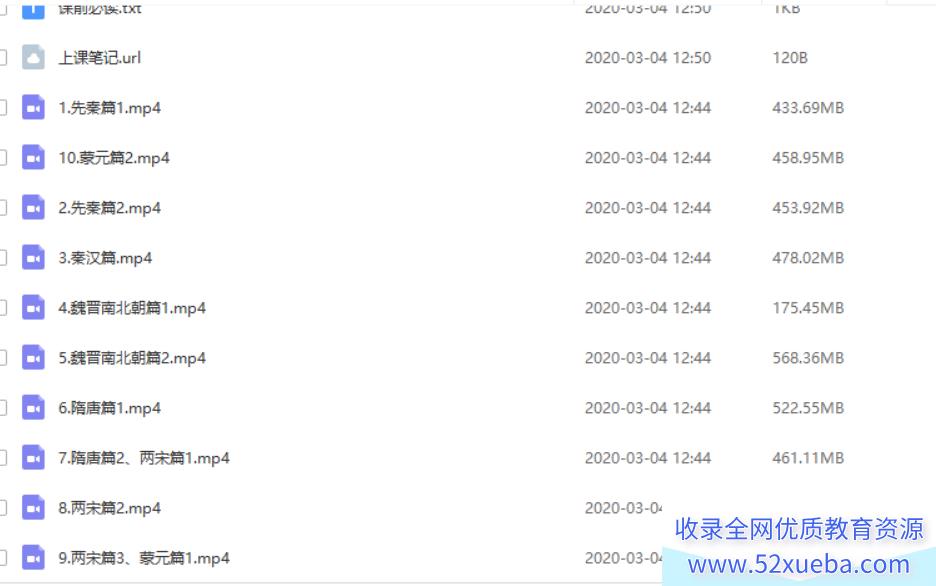Click the video icon for 8.两宋篇2.mp4
Screen dimensions: 936x586
pyautogui.click(x=33, y=508)
